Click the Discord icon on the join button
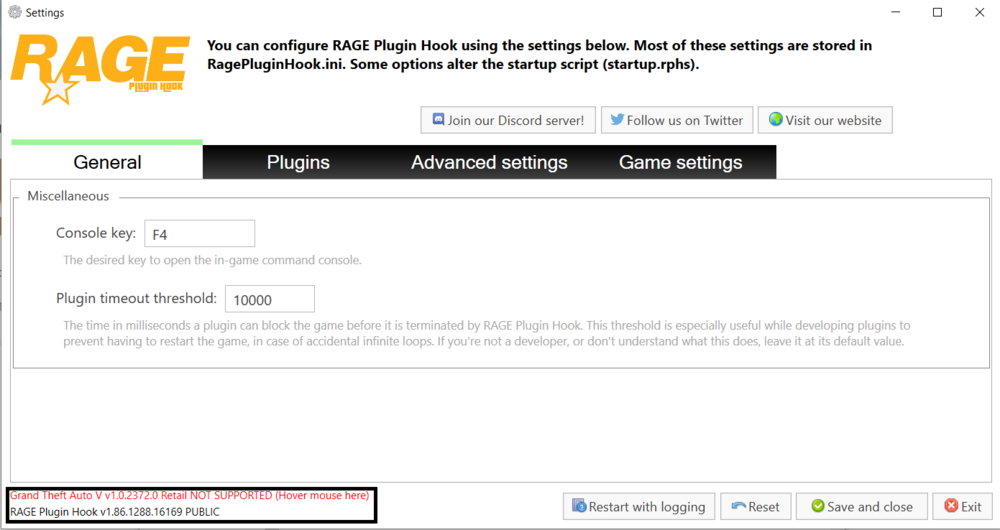 pos(438,120)
